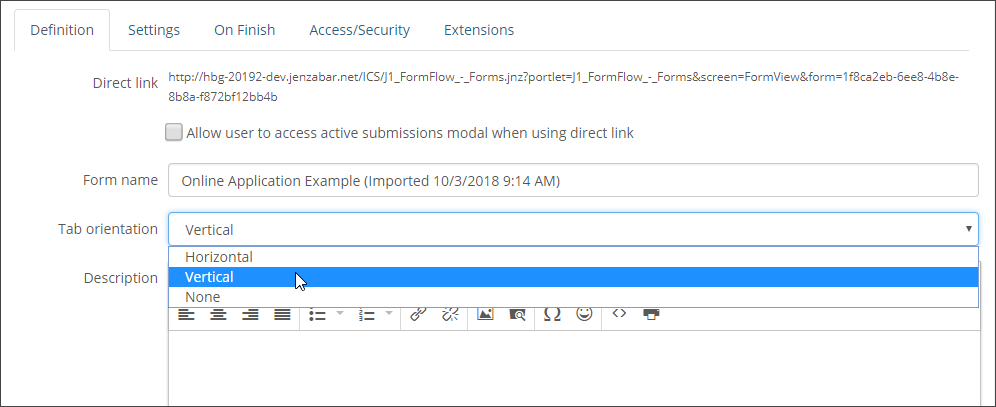The image size is (996, 407).
Task: Insert a bulleted list
Action: (x=318, y=315)
